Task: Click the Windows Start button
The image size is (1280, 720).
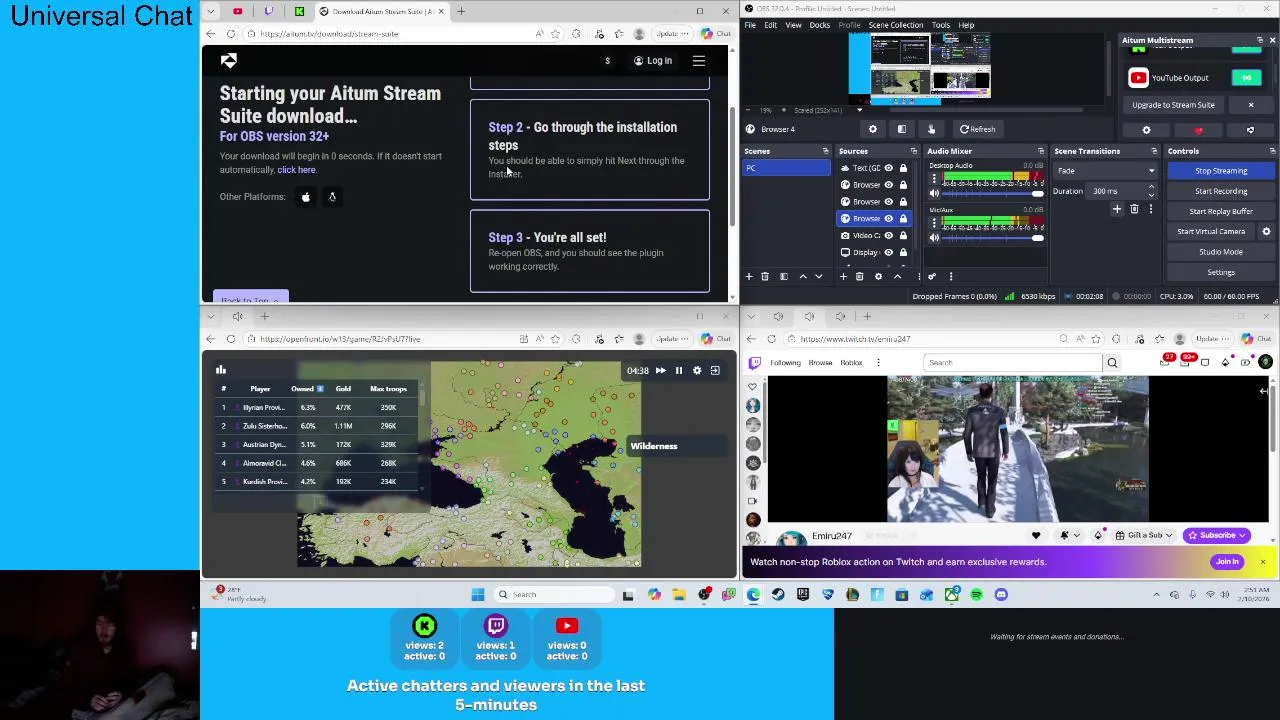Action: pos(478,595)
